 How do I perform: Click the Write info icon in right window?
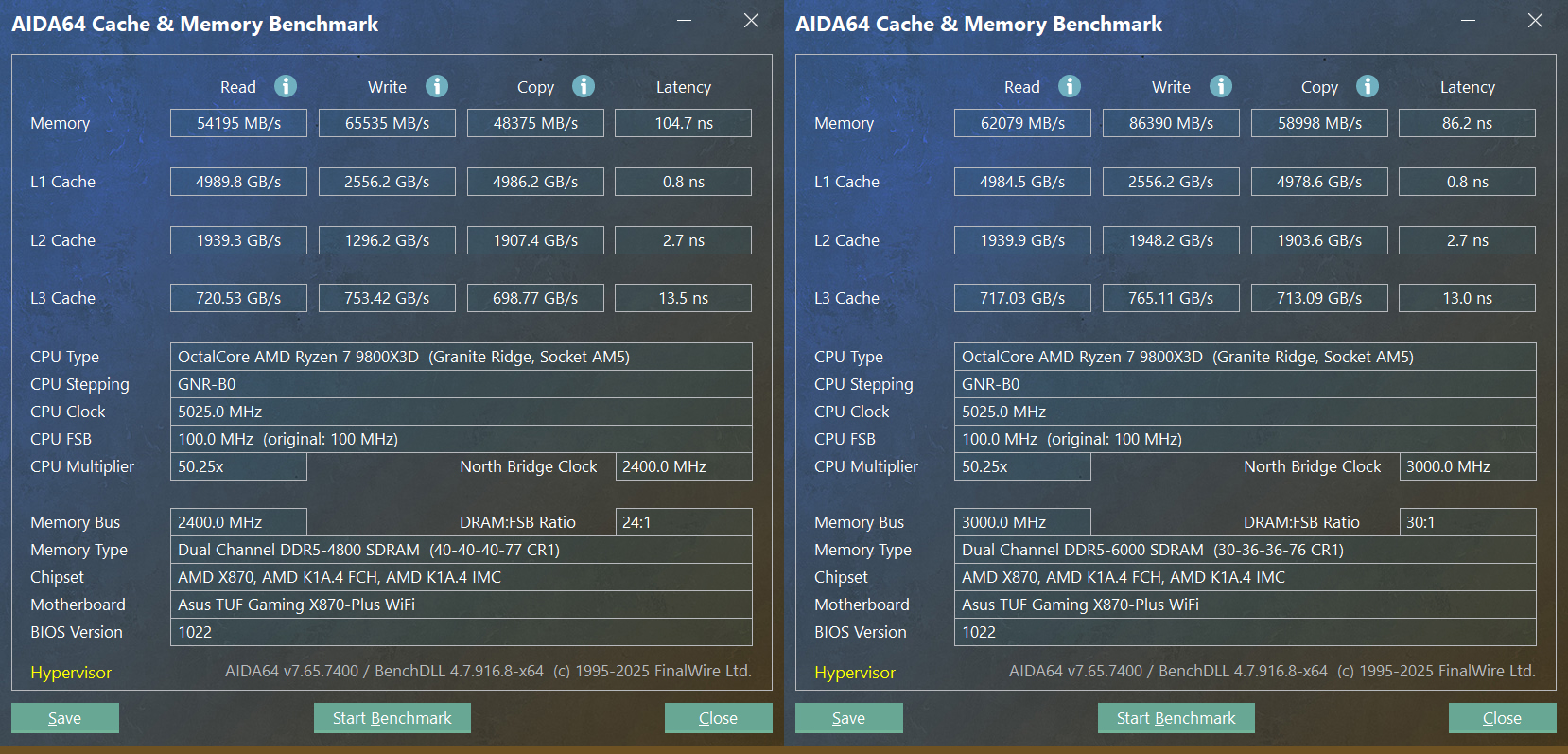pos(1221,86)
